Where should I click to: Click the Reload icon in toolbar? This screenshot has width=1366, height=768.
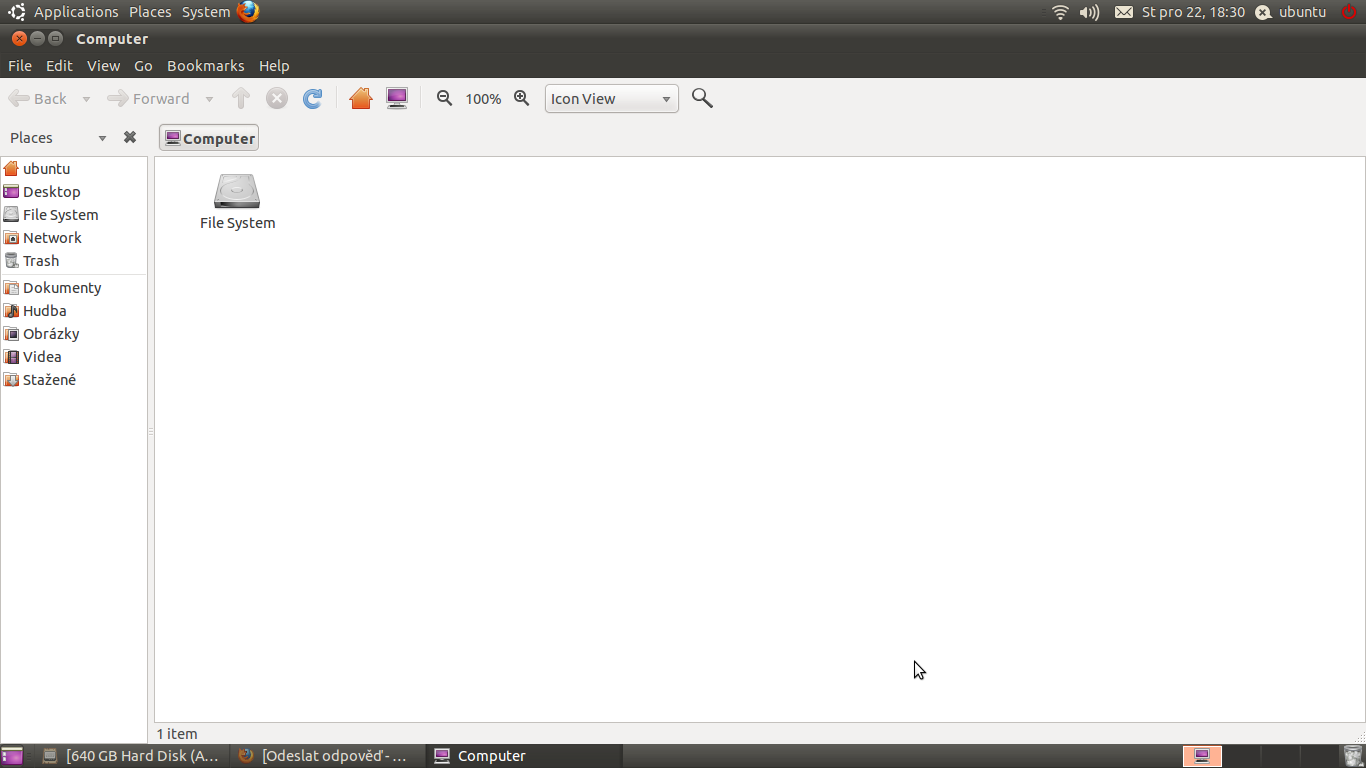313,98
